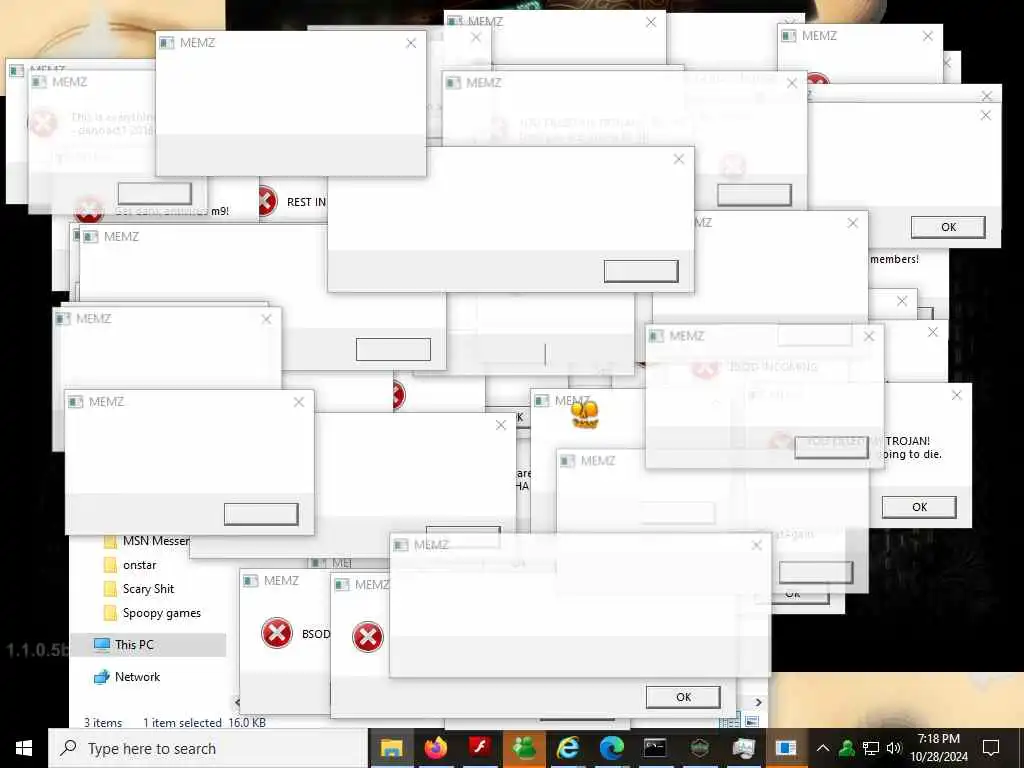The width and height of the screenshot is (1024, 768).
Task: Click the error icon by Get dank antivirus m9
Action: click(89, 210)
